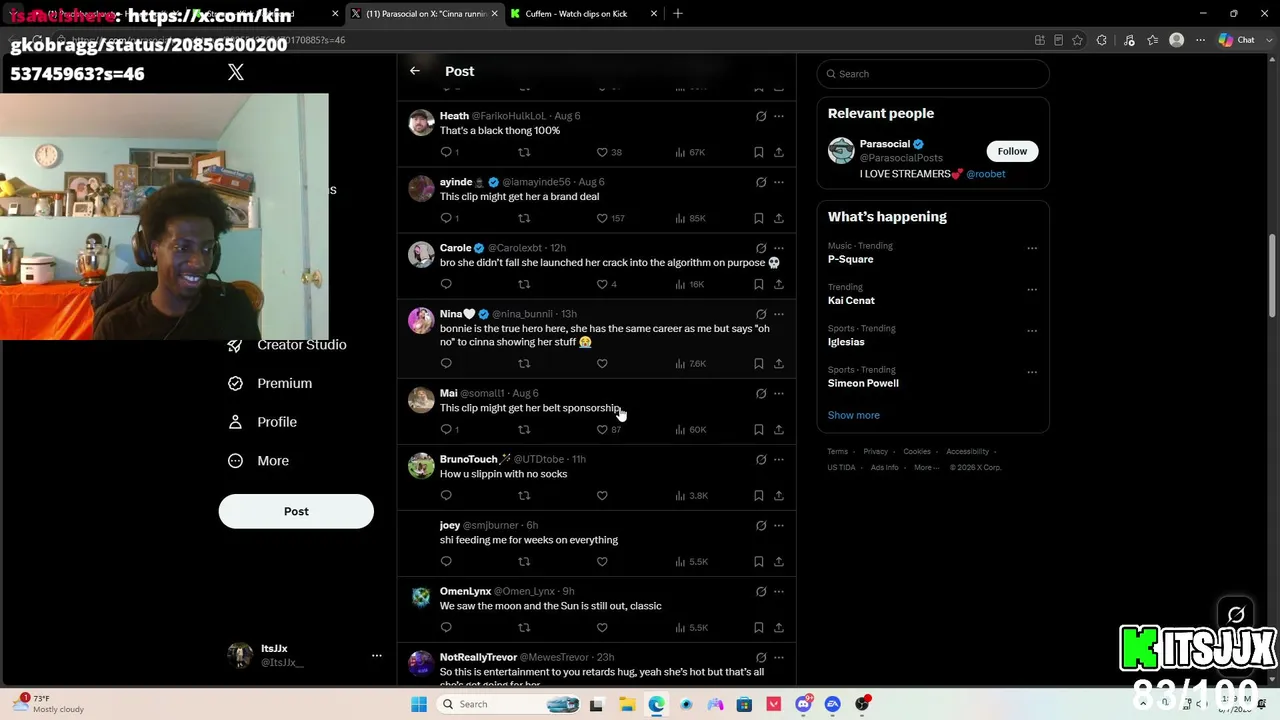Open more options for P-Square trend
The image size is (1280, 720).
coord(1032,248)
